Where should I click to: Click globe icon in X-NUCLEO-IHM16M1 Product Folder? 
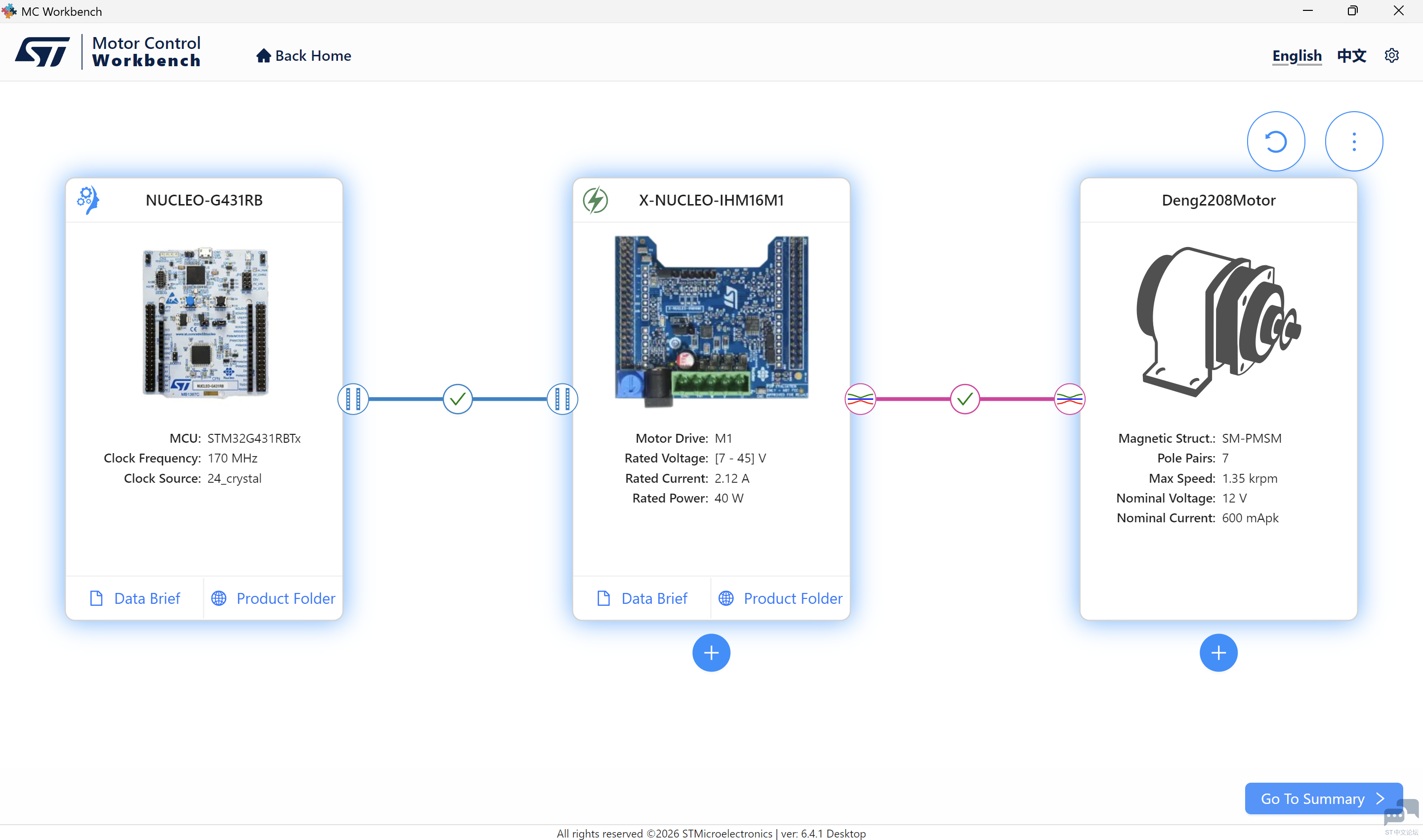click(x=726, y=598)
